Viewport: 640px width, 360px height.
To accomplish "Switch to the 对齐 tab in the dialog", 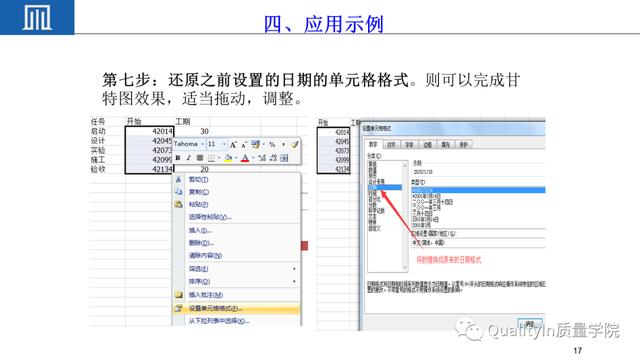I will (391, 144).
